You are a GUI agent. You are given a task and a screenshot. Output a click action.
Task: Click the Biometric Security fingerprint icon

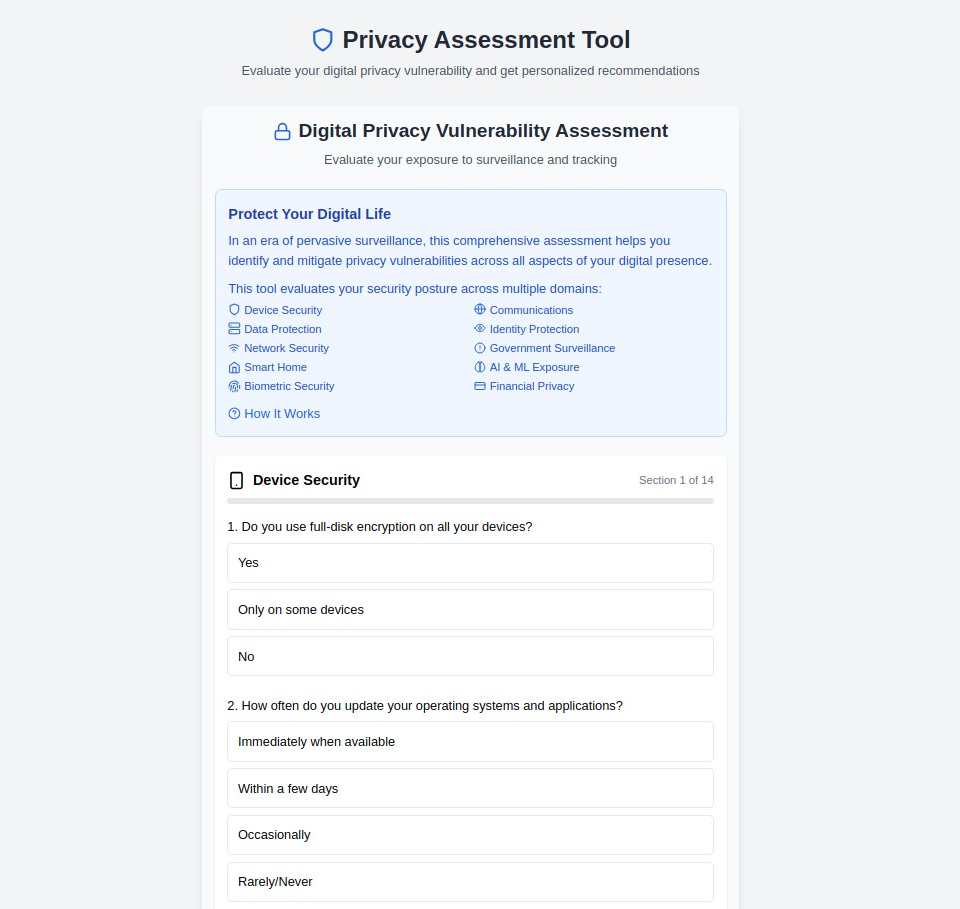coord(234,386)
